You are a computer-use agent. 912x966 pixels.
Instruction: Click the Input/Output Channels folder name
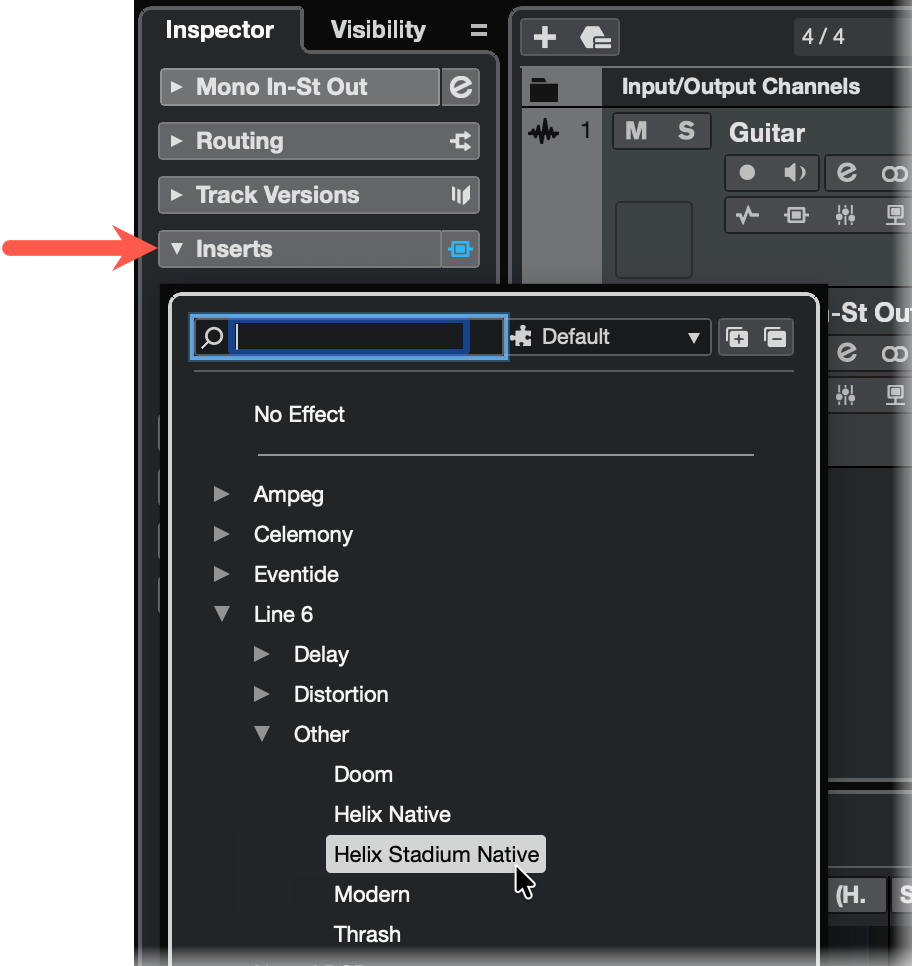(x=740, y=87)
